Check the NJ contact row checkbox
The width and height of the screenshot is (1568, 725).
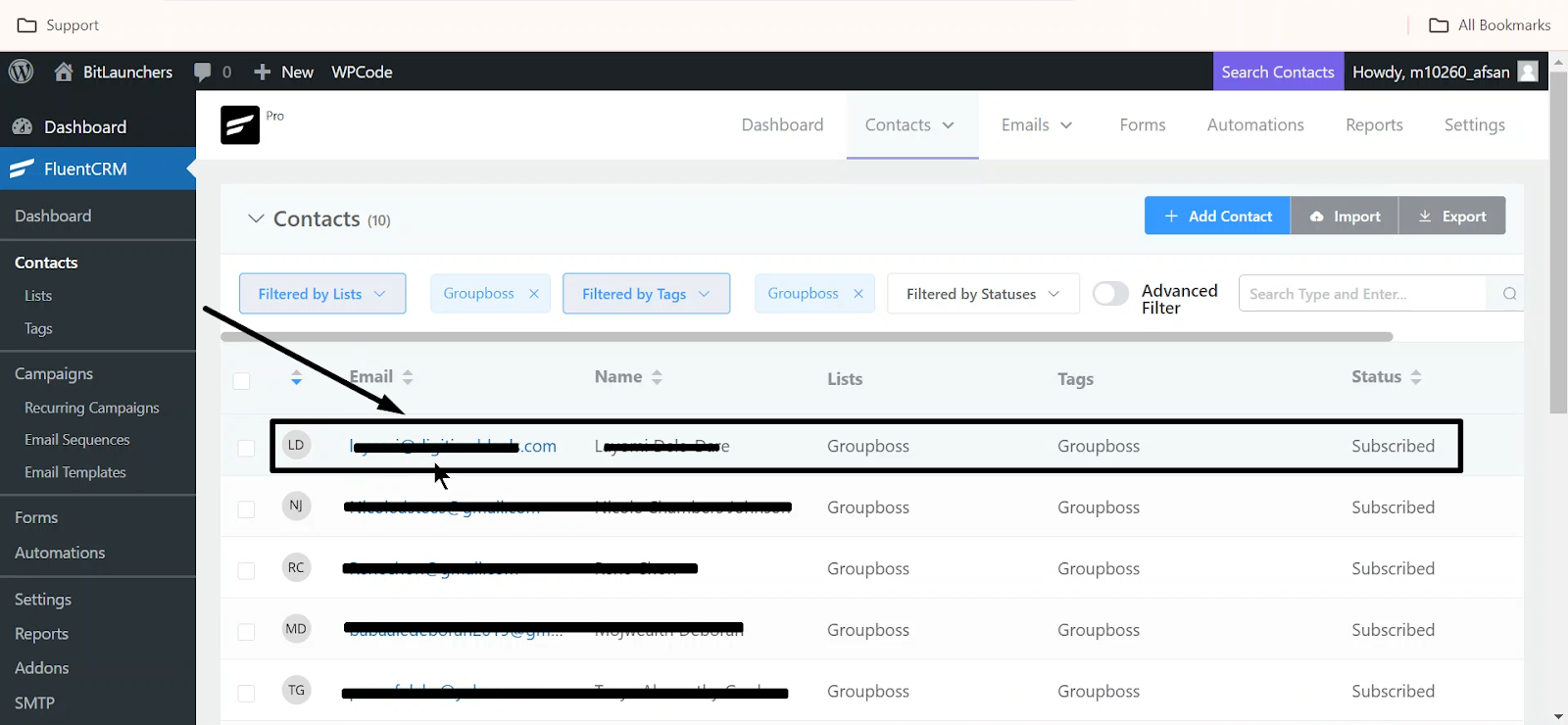click(x=246, y=509)
